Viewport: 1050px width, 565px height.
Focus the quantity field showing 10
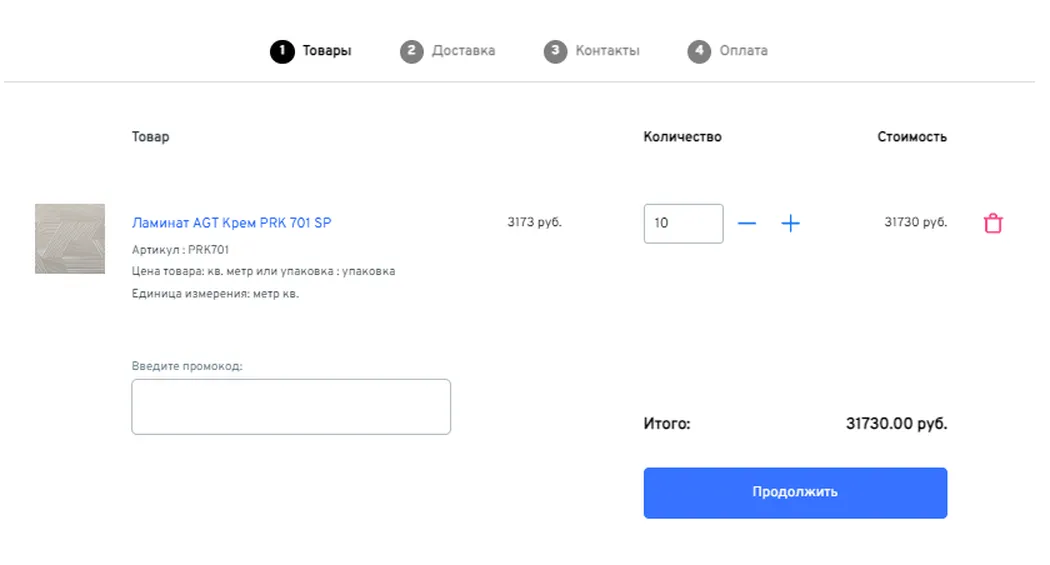683,224
